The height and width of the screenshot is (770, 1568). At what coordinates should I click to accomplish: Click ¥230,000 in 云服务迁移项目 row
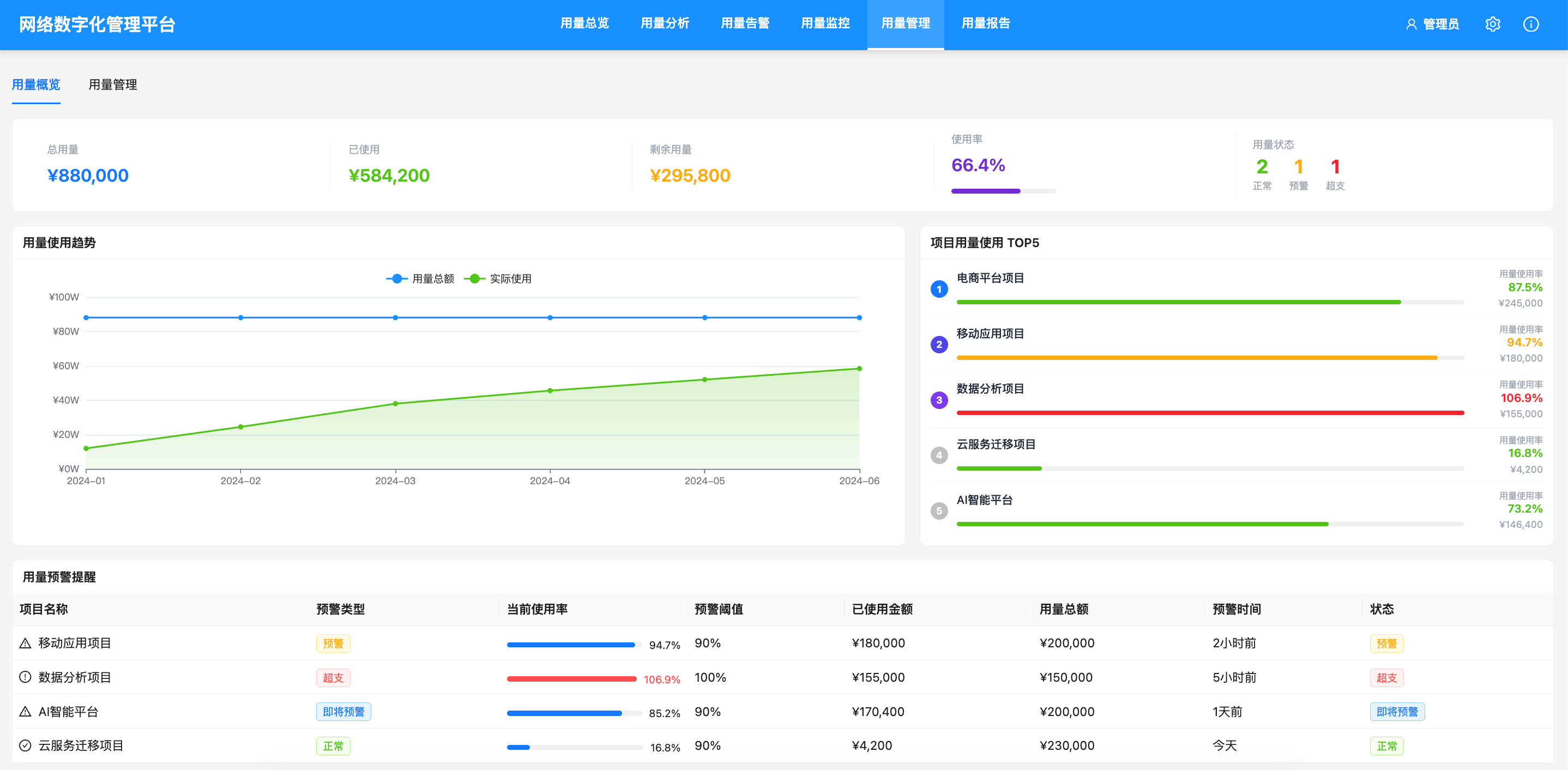(1067, 745)
